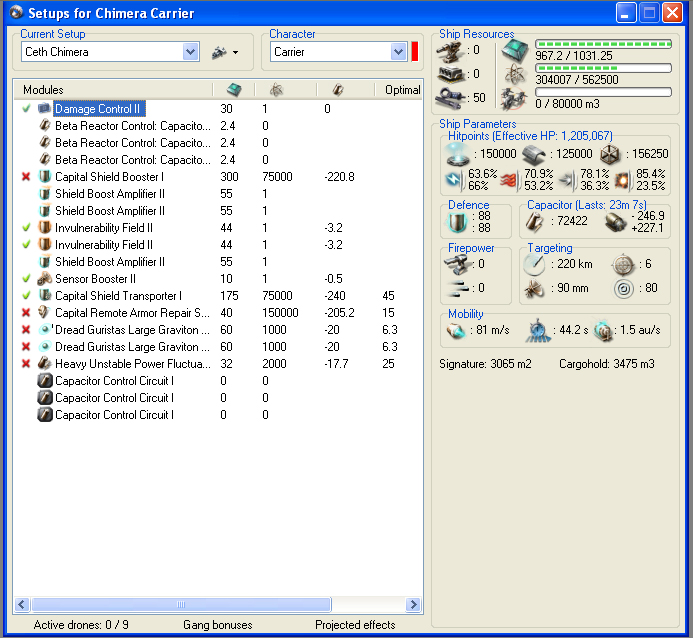Select the Damage Control II module row

[x=217, y=109]
